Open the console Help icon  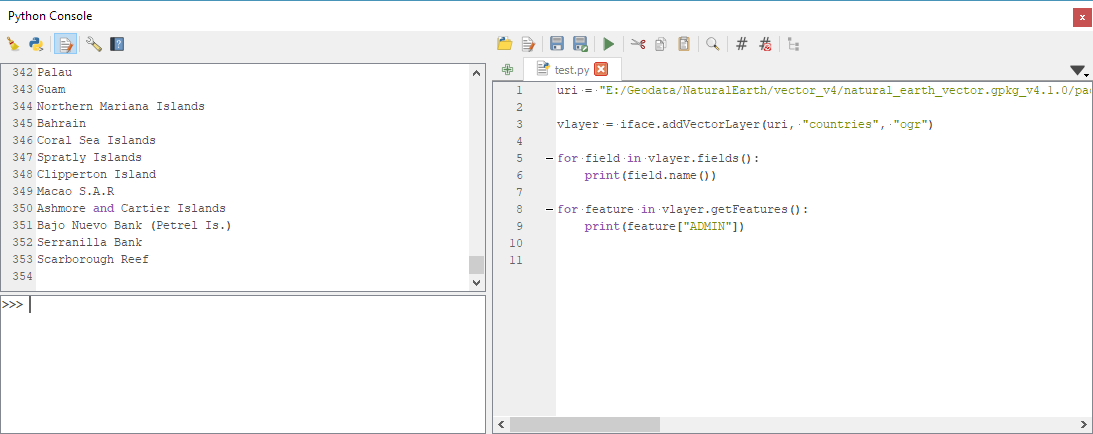pyautogui.click(x=116, y=45)
